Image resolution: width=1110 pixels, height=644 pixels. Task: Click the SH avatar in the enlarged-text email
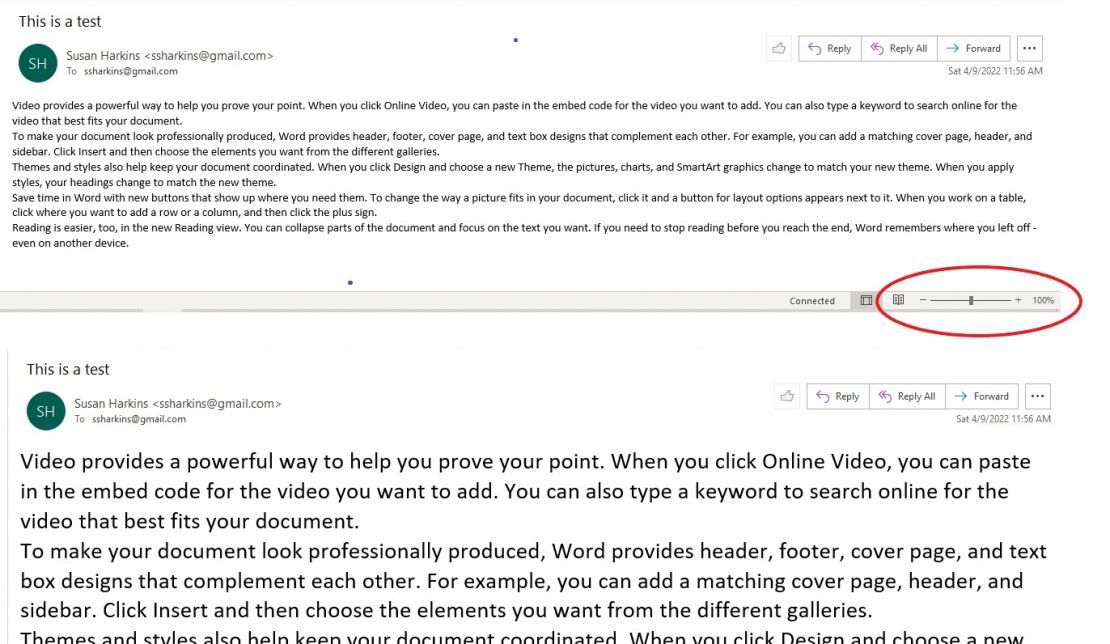[46, 411]
